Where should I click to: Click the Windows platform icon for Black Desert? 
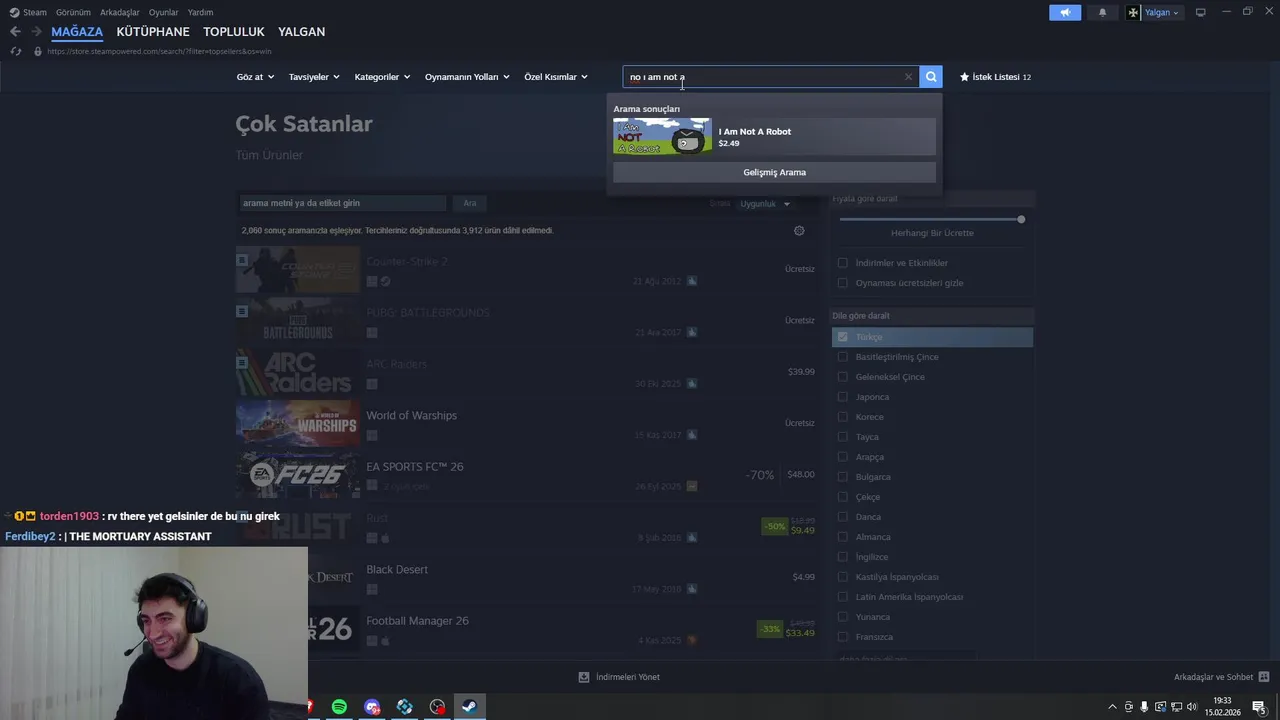tap(372, 589)
